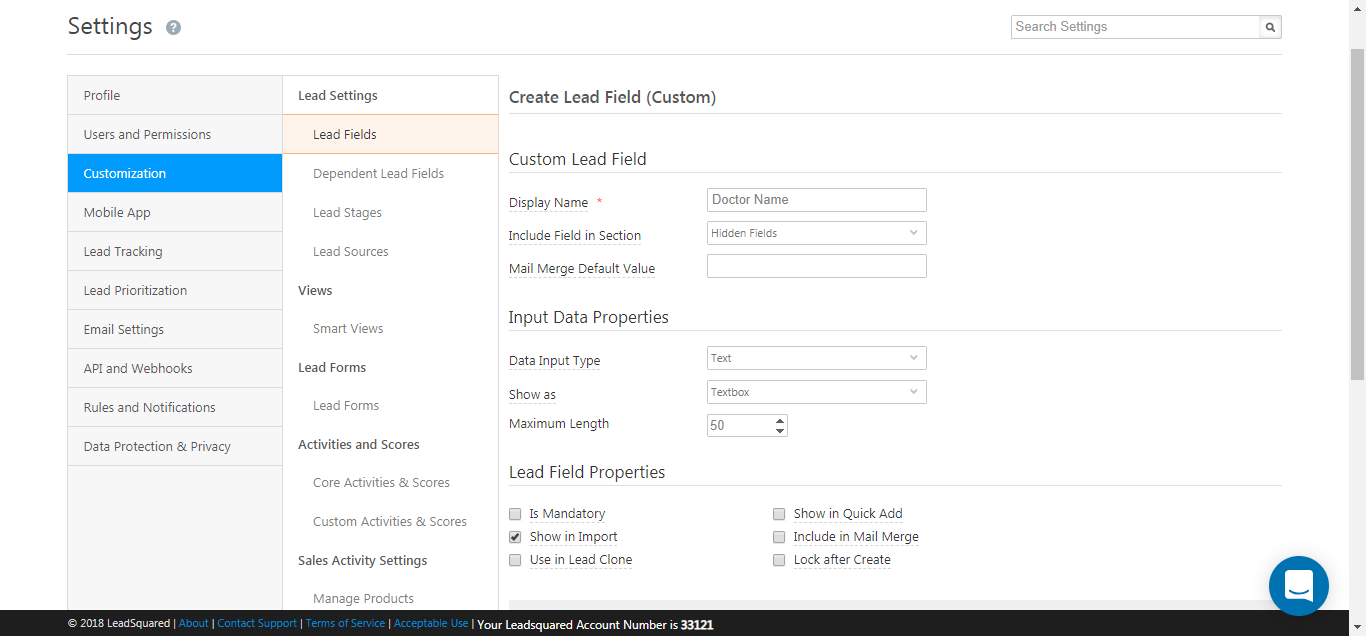This screenshot has height=636, width=1366.
Task: Click the search magnifier icon
Action: click(1270, 28)
